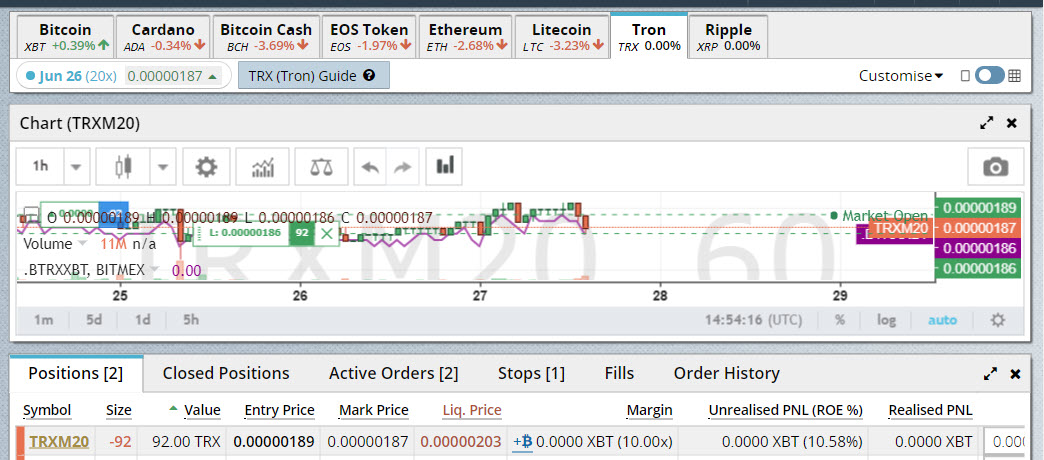Cancel the limit order on chart
The height and width of the screenshot is (460, 1044).
[x=326, y=233]
